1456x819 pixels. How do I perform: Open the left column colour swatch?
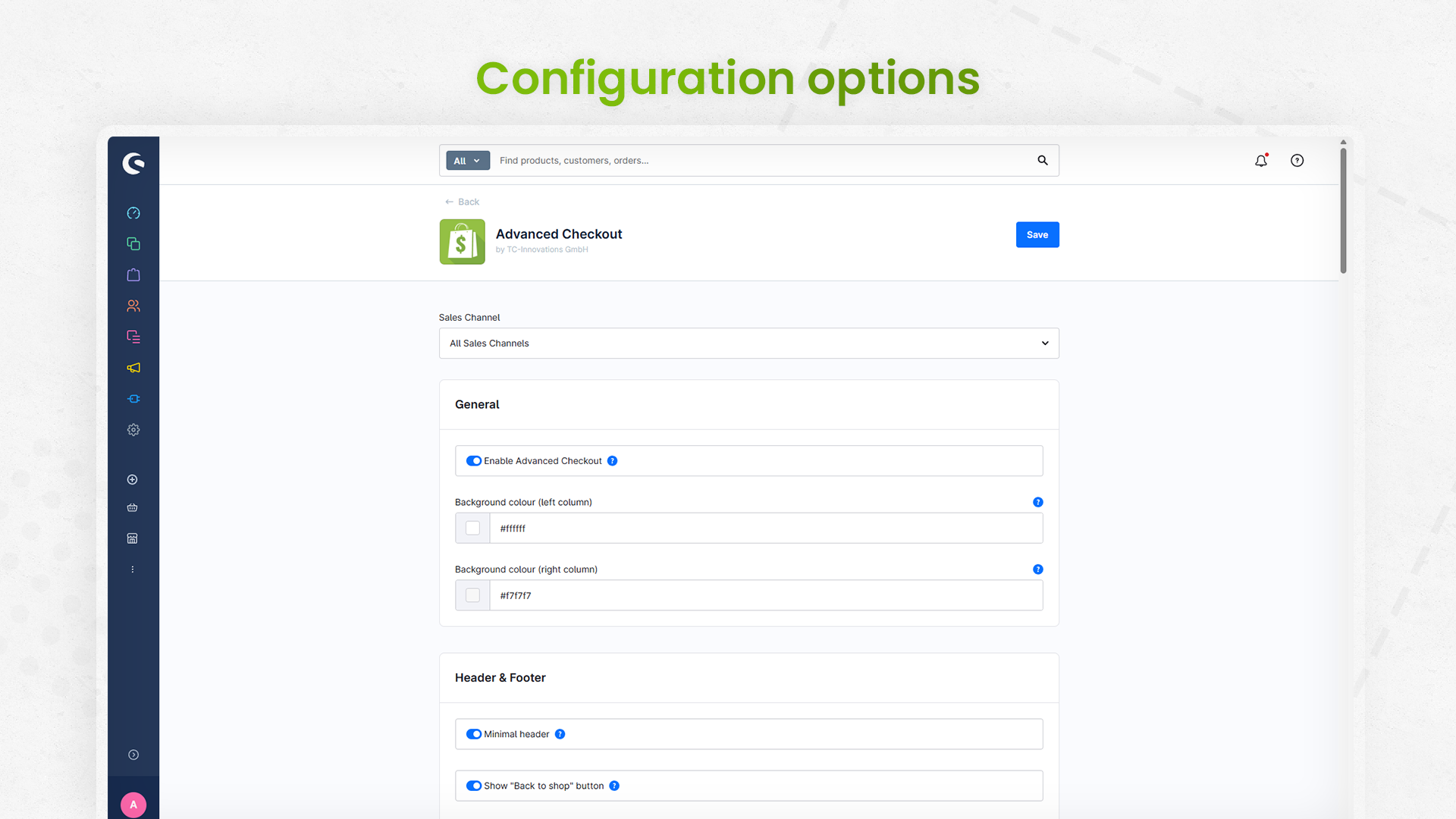472,528
